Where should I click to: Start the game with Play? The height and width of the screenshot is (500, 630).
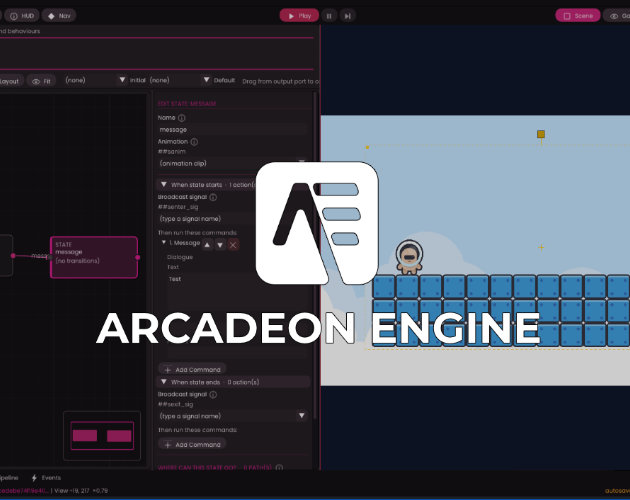coord(299,16)
